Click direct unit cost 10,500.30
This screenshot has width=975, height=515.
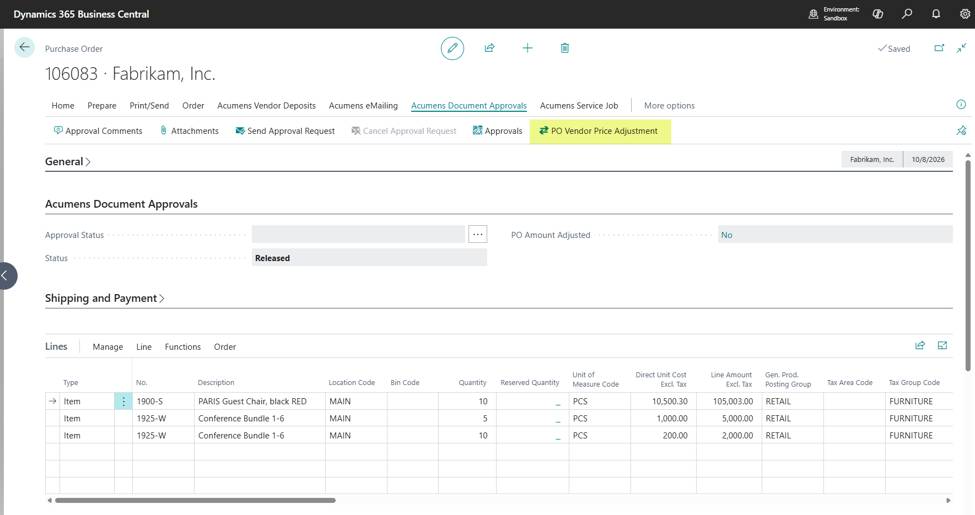pyautogui.click(x=663, y=401)
